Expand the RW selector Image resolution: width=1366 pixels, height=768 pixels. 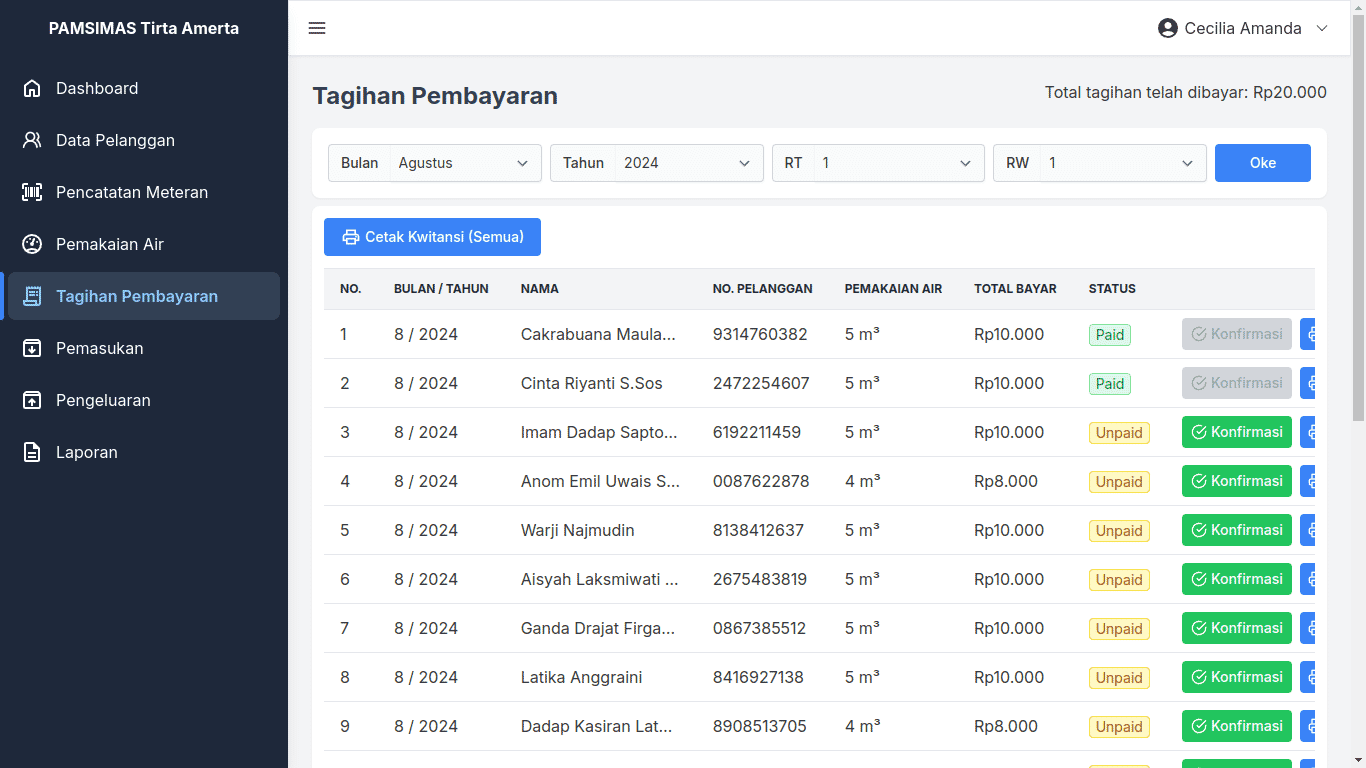(x=1122, y=163)
